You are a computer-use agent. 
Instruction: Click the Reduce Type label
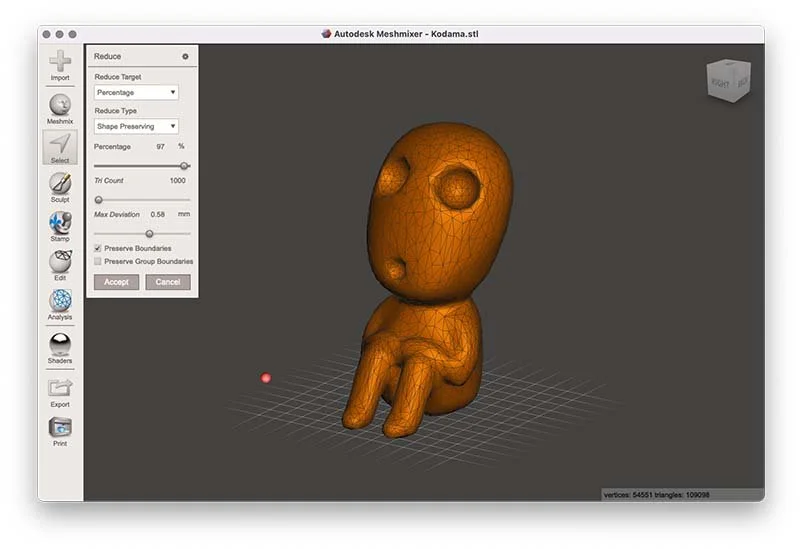coord(115,111)
